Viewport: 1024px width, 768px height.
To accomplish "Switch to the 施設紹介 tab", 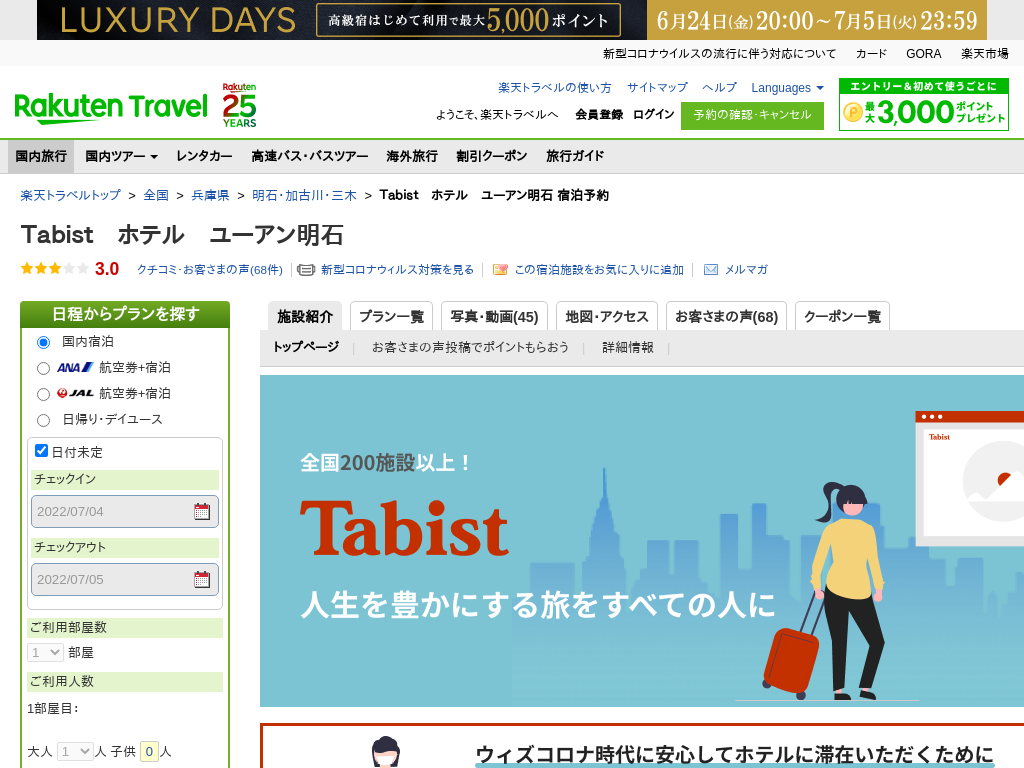I will (x=305, y=317).
